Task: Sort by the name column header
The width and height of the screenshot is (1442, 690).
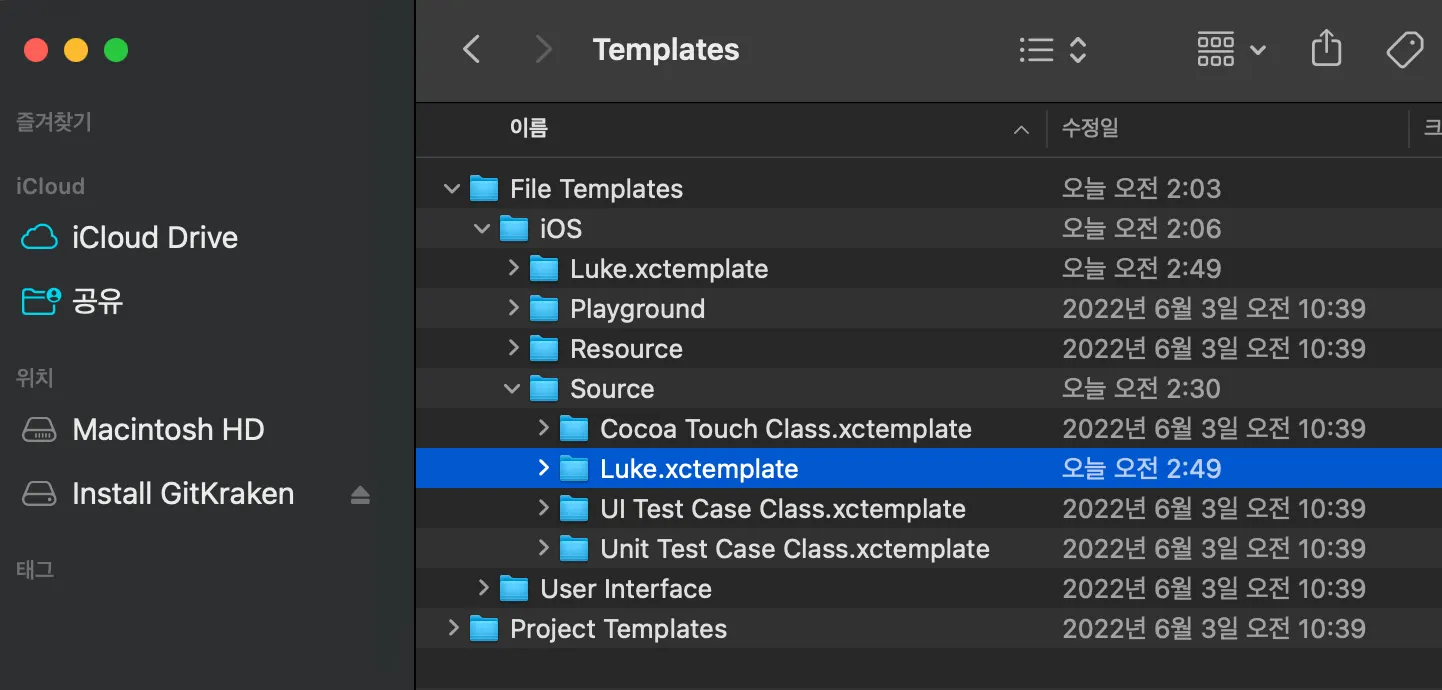Action: (529, 128)
